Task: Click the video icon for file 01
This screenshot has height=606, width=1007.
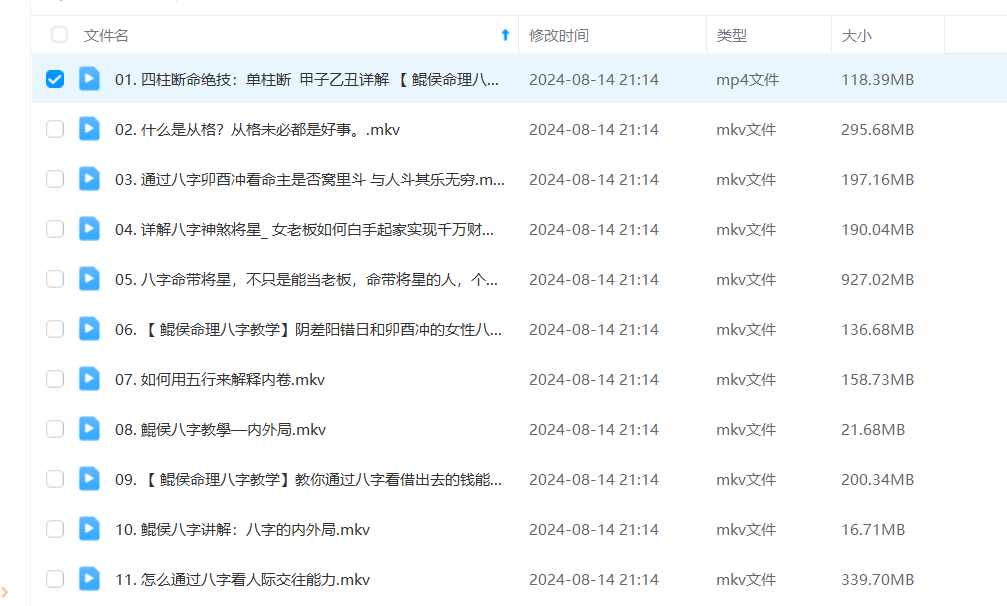Action: click(x=89, y=79)
